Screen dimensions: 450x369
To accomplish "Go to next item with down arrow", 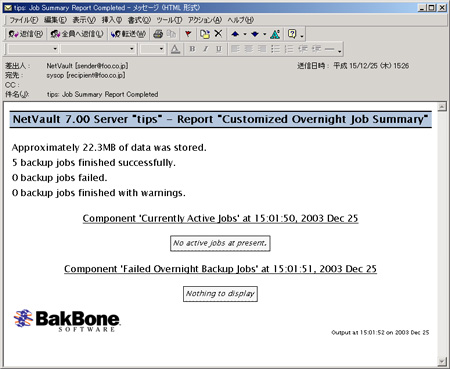I will pos(255,34).
